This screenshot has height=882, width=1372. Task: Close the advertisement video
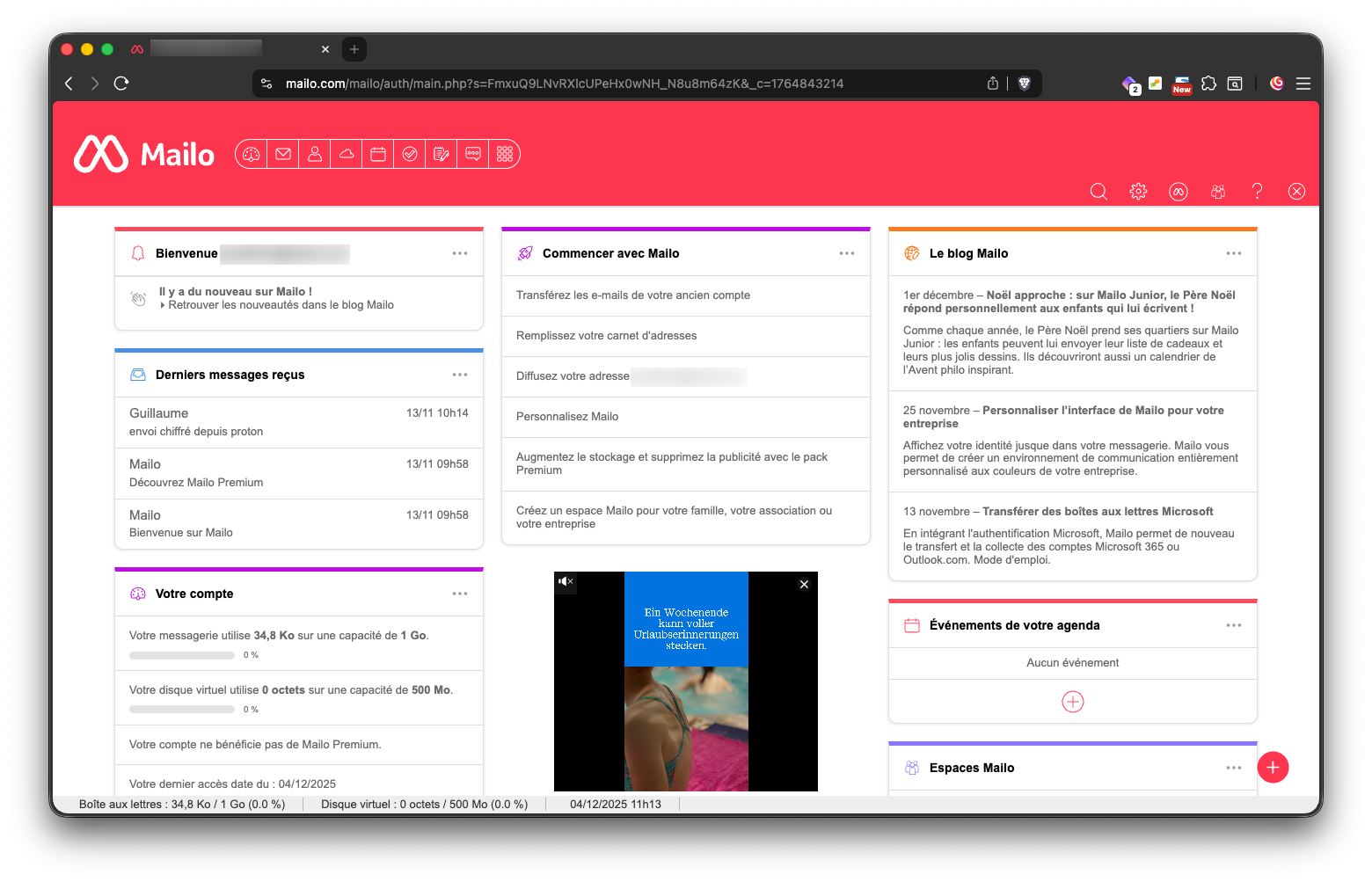[x=804, y=584]
